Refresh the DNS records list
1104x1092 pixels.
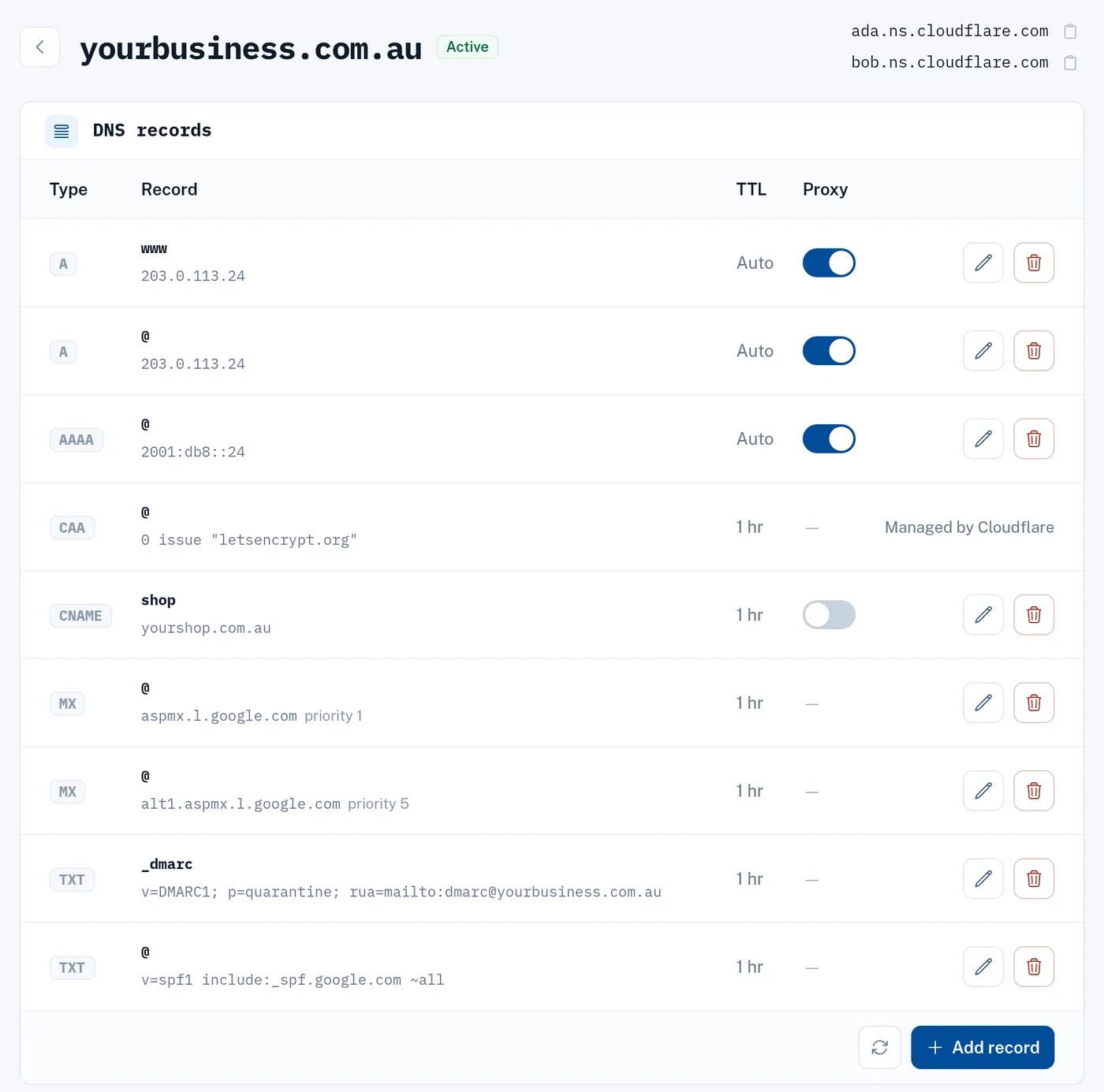click(880, 1047)
